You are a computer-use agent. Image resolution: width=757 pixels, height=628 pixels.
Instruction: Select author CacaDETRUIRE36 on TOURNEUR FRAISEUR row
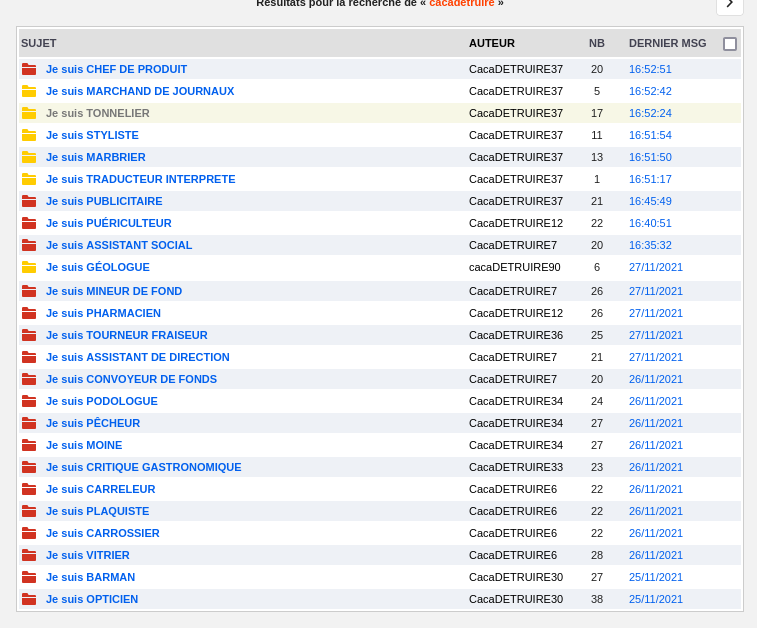pos(515,335)
